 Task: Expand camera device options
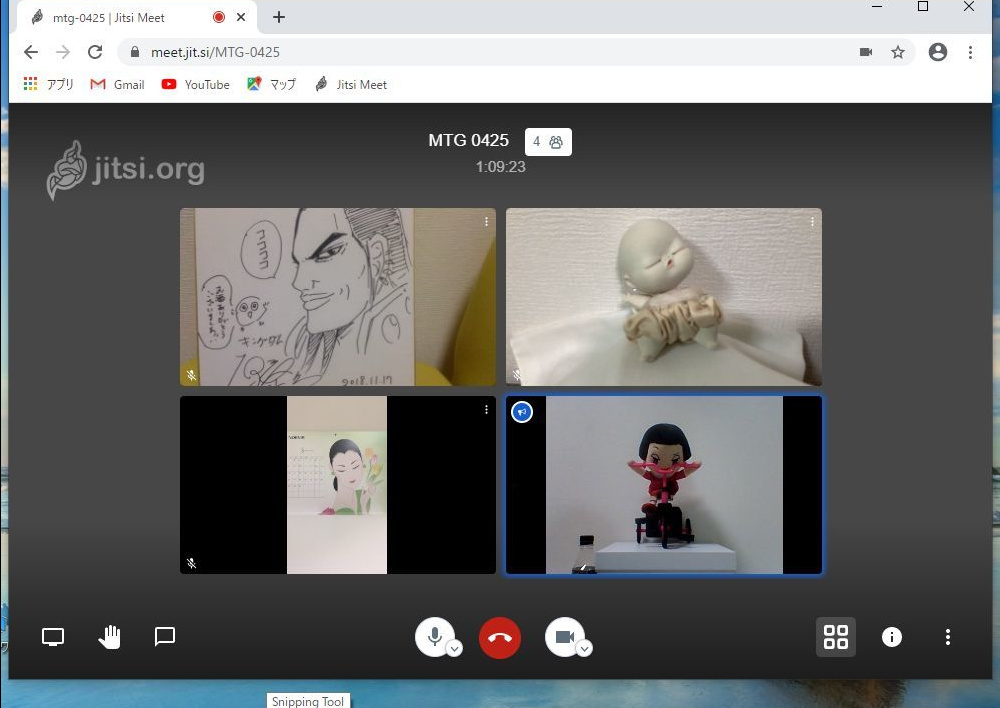584,649
